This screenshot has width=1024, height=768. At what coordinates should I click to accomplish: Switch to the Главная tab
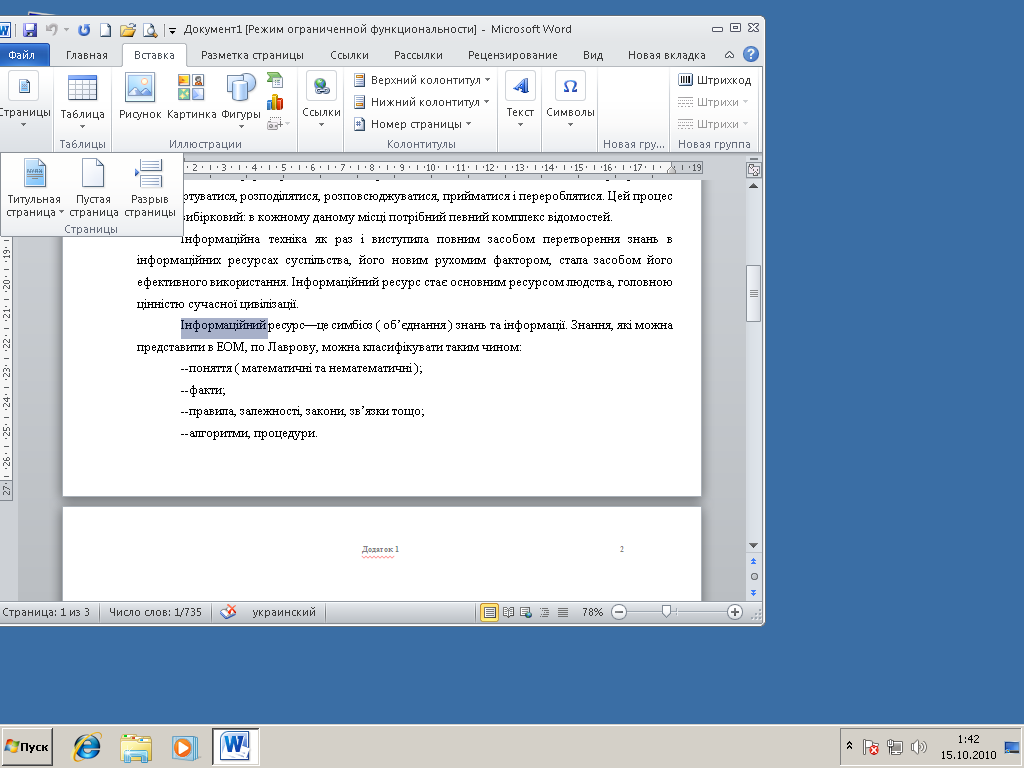[87, 55]
